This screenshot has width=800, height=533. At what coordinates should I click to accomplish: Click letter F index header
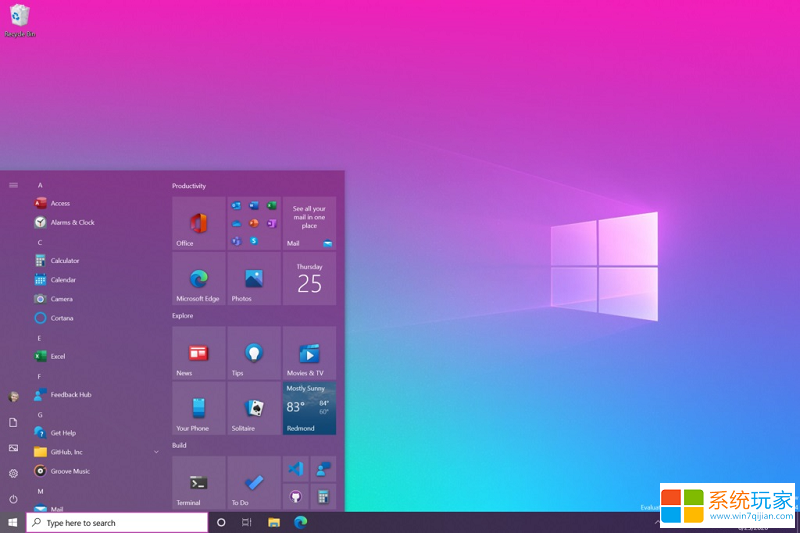pyautogui.click(x=39, y=376)
